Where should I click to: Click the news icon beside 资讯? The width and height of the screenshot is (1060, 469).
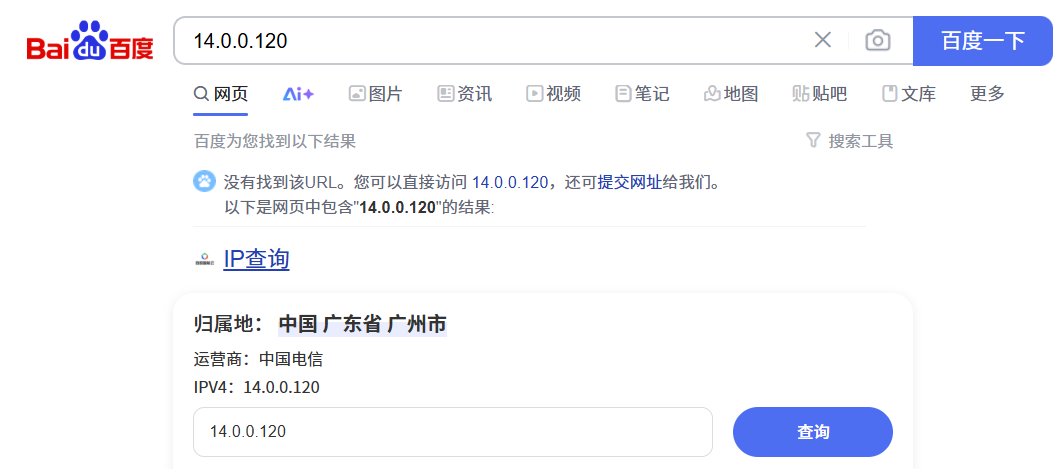tap(445, 94)
